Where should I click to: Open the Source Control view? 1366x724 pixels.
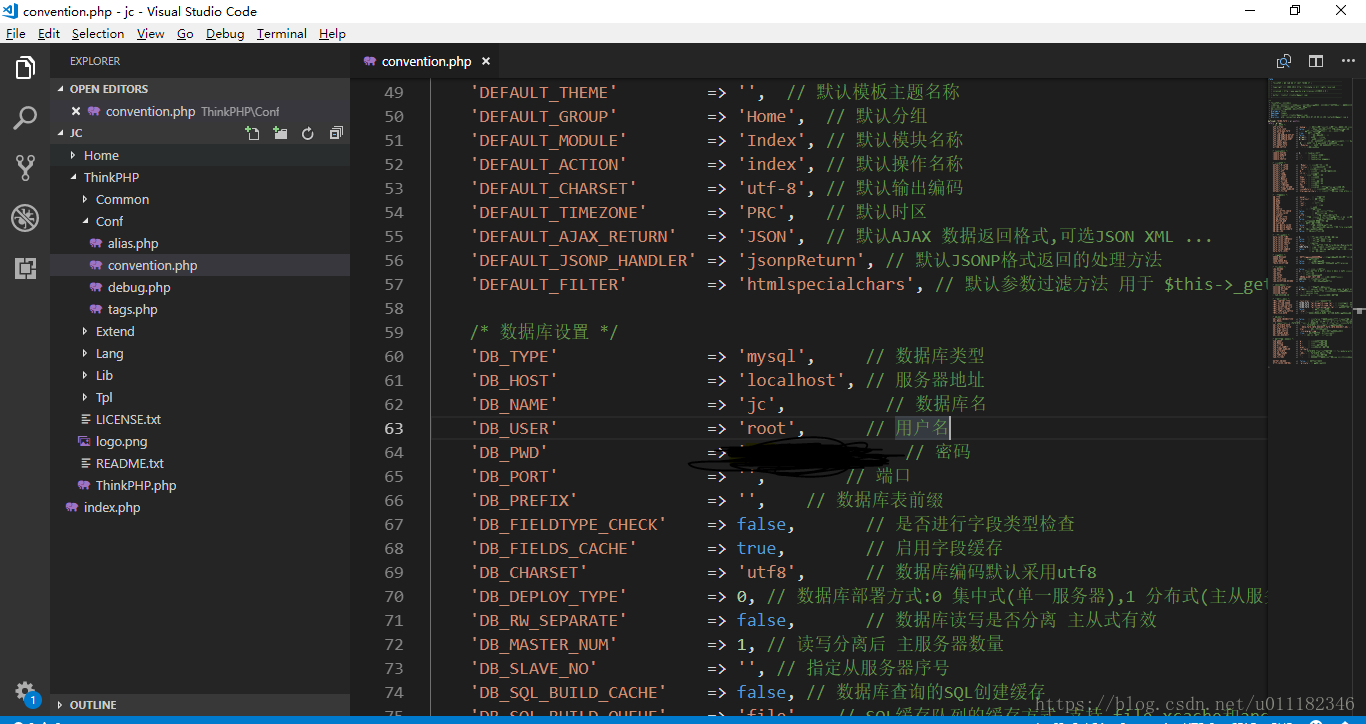coord(25,168)
